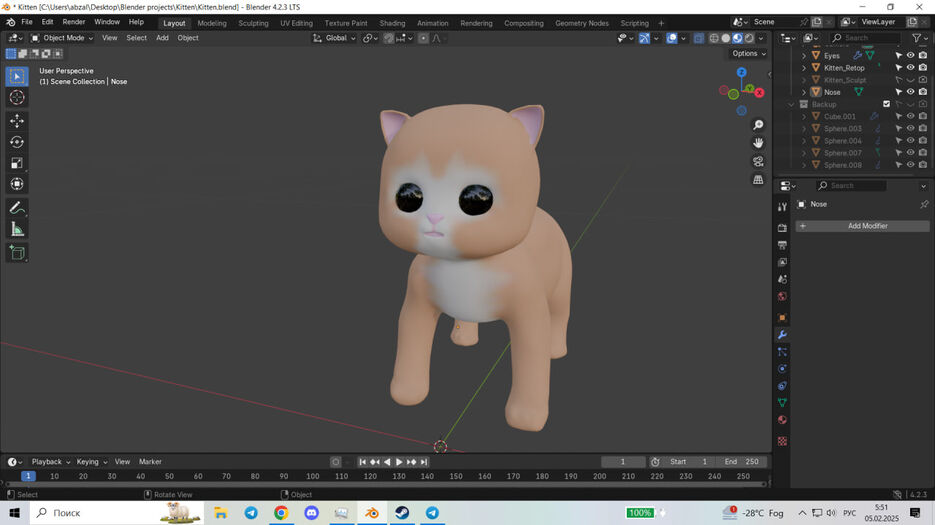Toggle viewport gizmos button
Image resolution: width=935 pixels, height=525 pixels.
(645, 38)
